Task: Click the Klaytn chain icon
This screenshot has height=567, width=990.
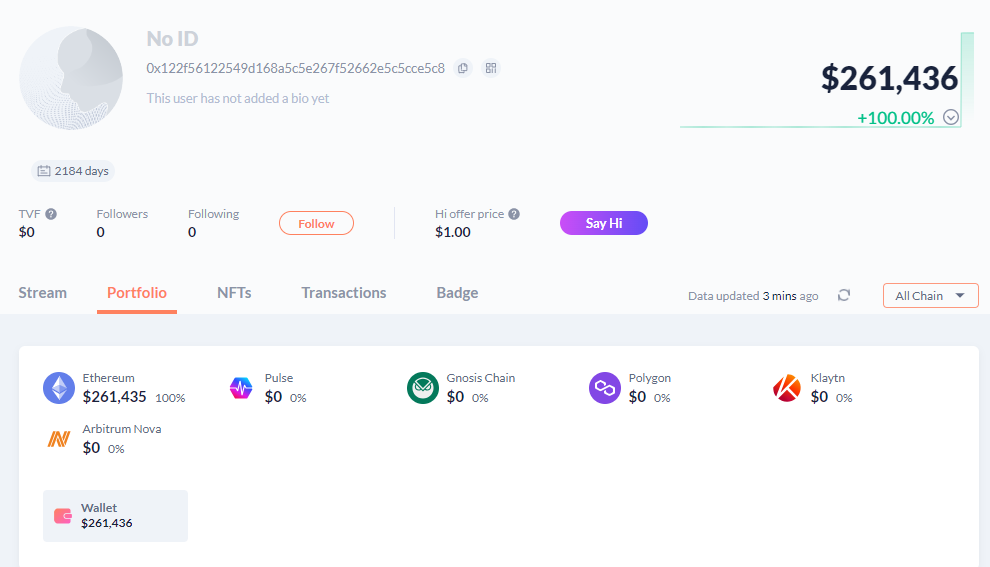Action: pyautogui.click(x=787, y=388)
